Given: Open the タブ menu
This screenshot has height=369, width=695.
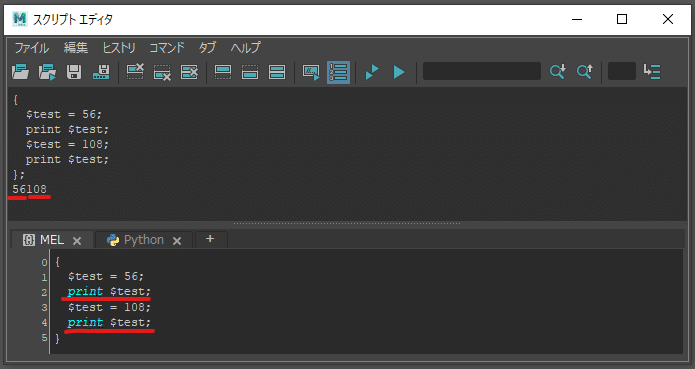Looking at the screenshot, I should pos(207,47).
